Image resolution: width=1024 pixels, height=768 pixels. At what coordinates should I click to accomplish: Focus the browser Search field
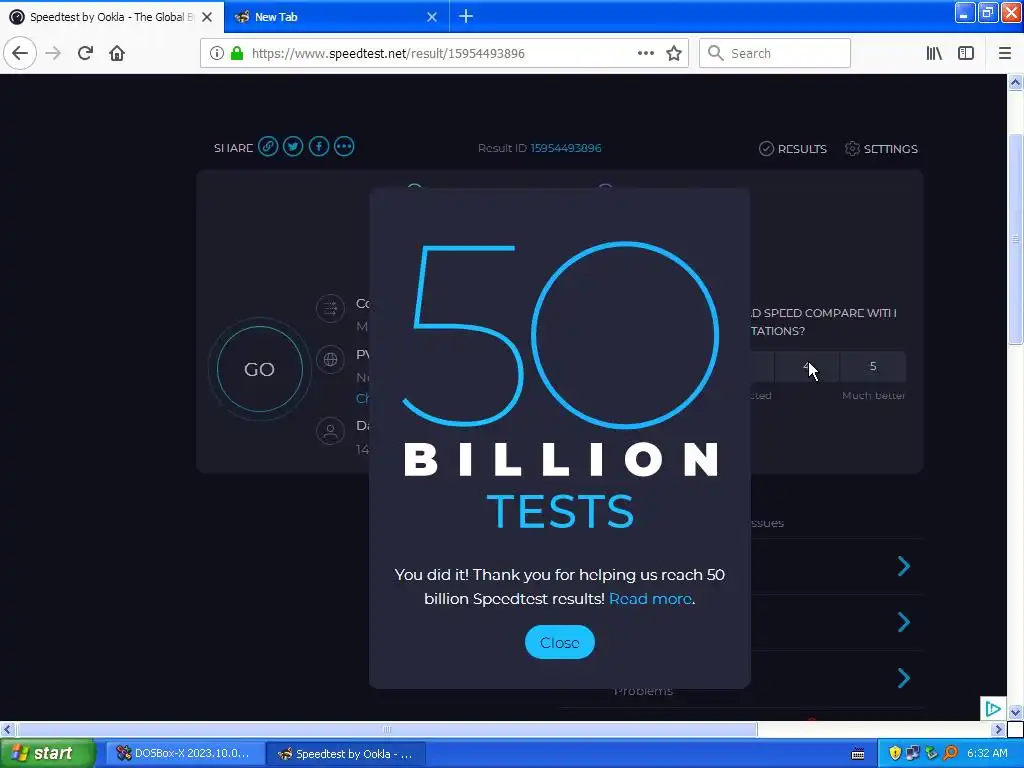tap(775, 54)
